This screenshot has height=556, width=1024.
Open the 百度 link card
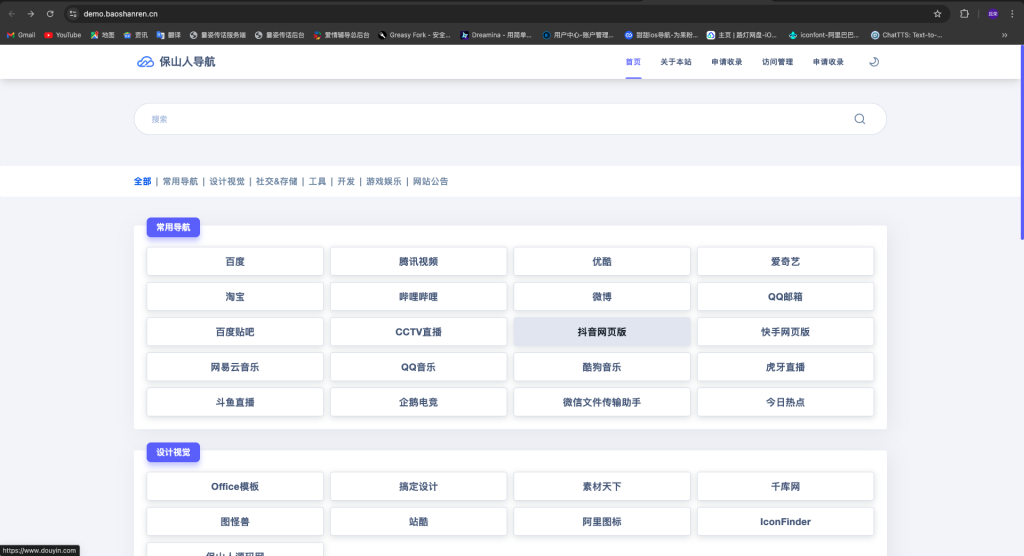235,261
